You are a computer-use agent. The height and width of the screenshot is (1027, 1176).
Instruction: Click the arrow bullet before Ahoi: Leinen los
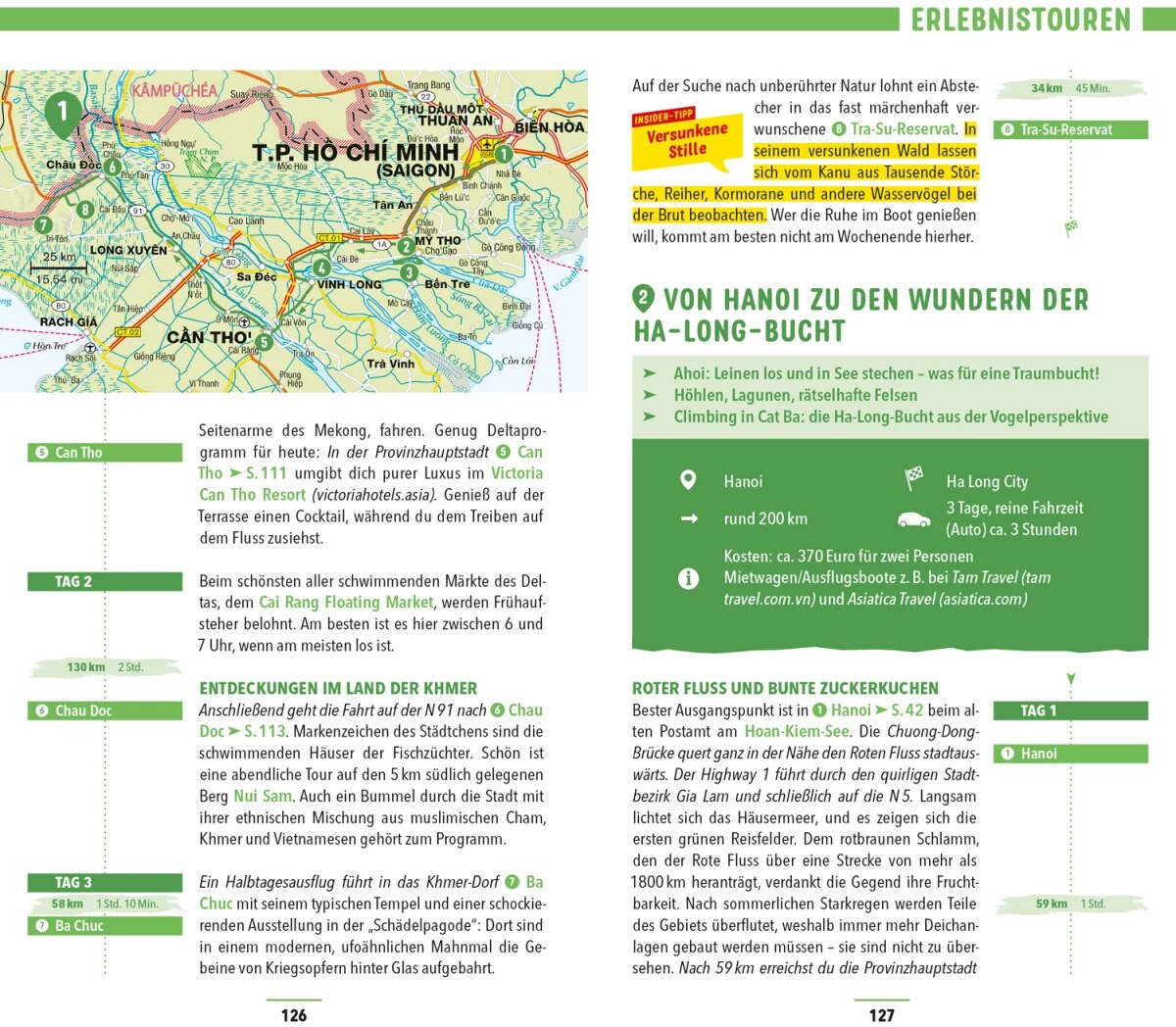[649, 373]
